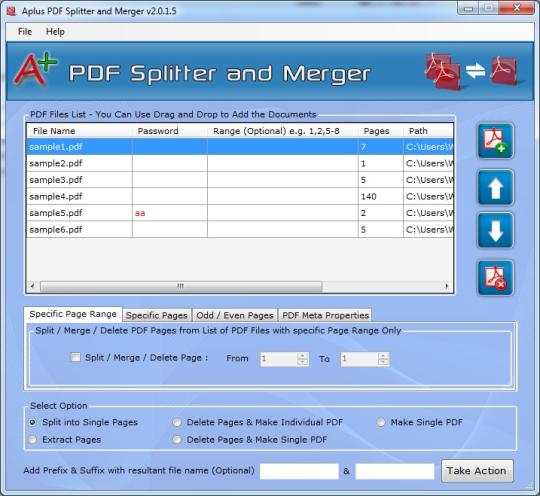Open the Odd / Even Pages tab
Screen dimensions: 540x496
(235, 315)
